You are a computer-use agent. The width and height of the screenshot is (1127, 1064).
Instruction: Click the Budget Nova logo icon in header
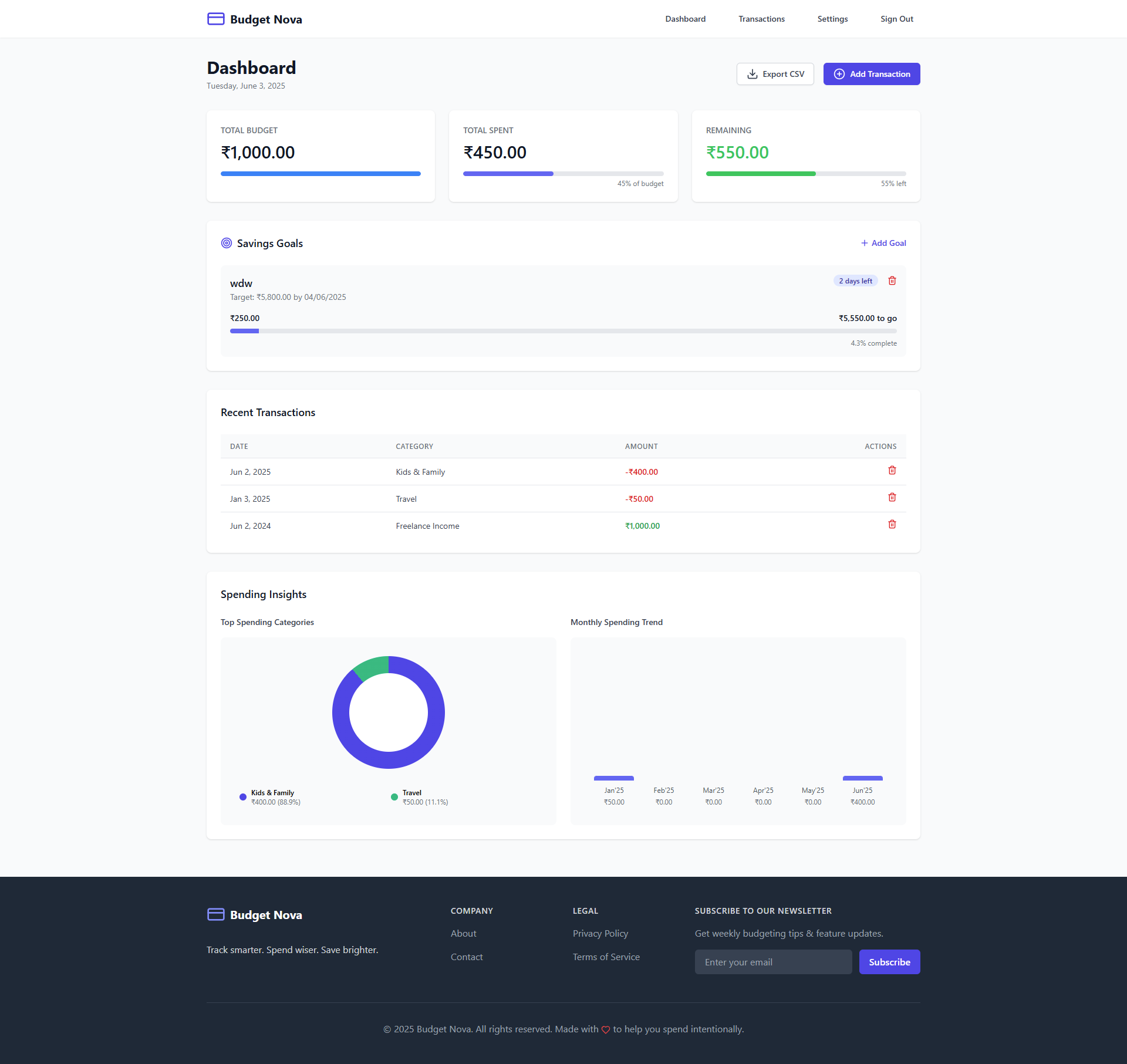coord(215,19)
